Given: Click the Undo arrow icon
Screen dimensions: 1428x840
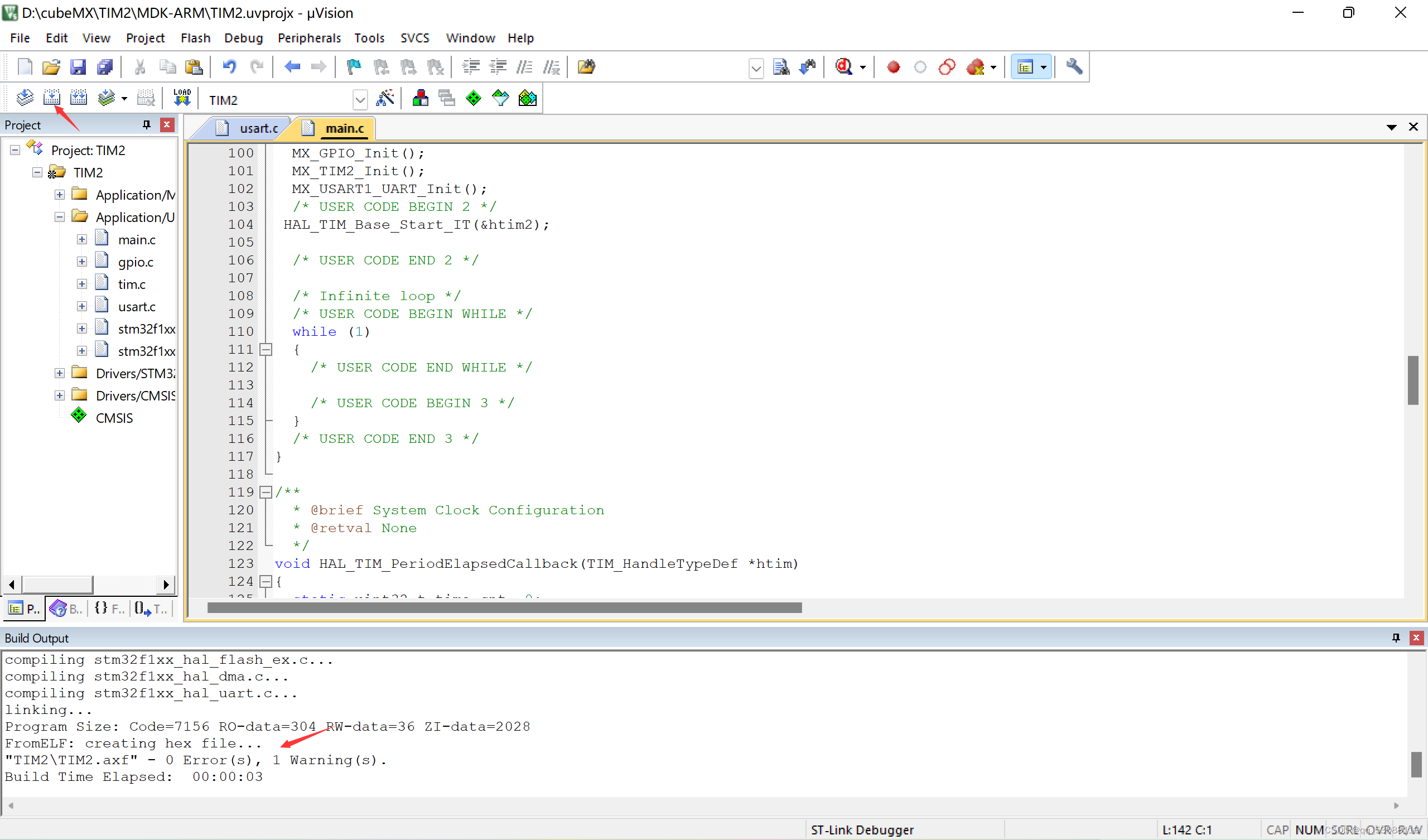Looking at the screenshot, I should (x=229, y=67).
